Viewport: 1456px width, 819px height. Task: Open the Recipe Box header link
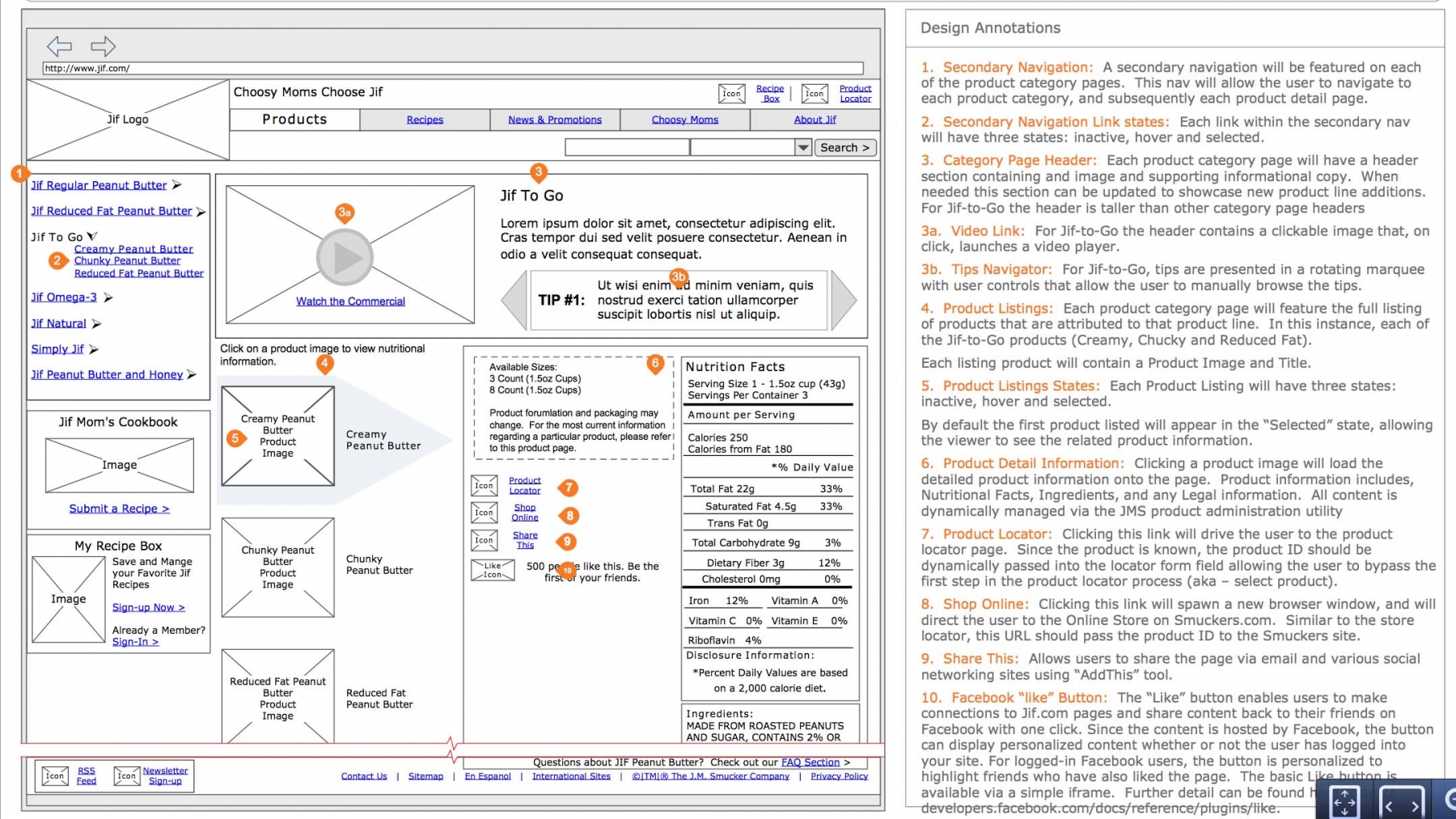click(x=770, y=94)
